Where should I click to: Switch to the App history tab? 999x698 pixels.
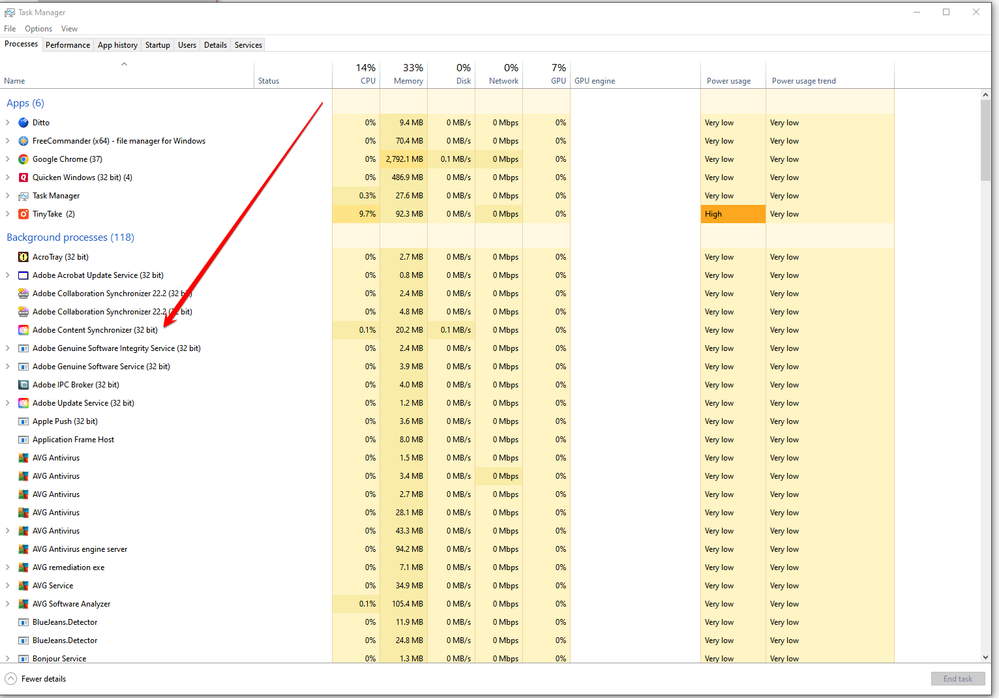(x=117, y=45)
